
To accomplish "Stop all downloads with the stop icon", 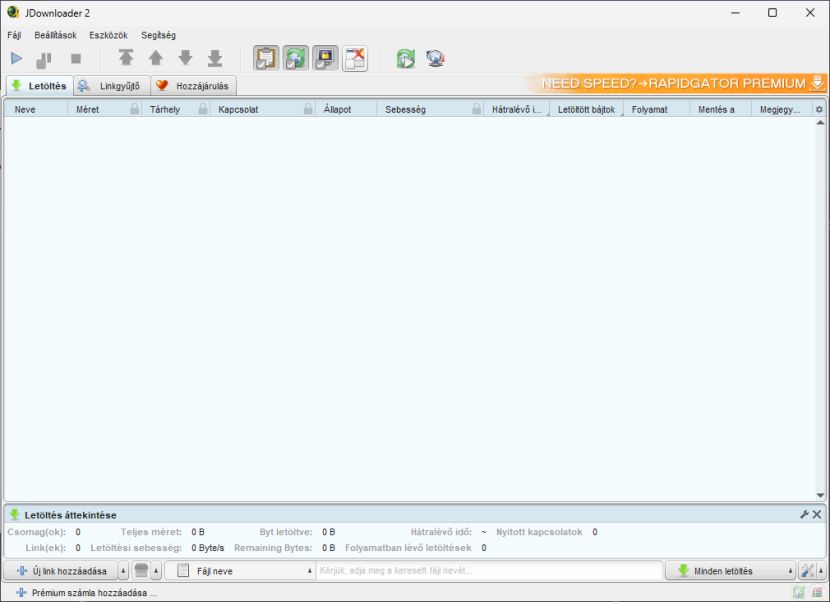I will 76,59.
